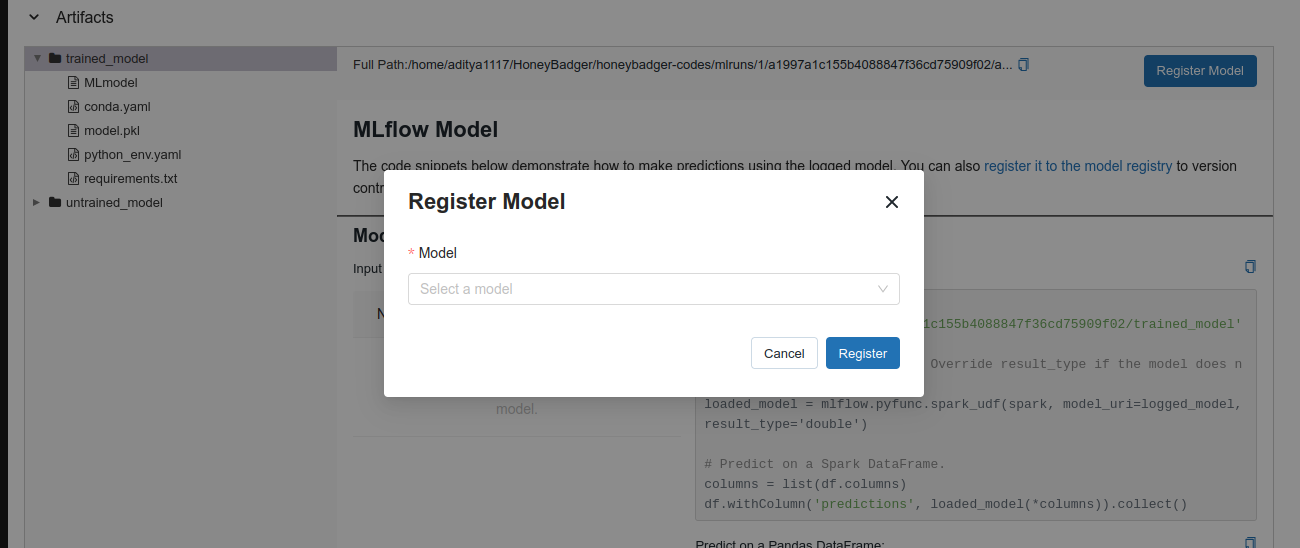Click the '# Predict on a Spark DataFrame.' comment
1300x548 pixels.
tap(824, 464)
